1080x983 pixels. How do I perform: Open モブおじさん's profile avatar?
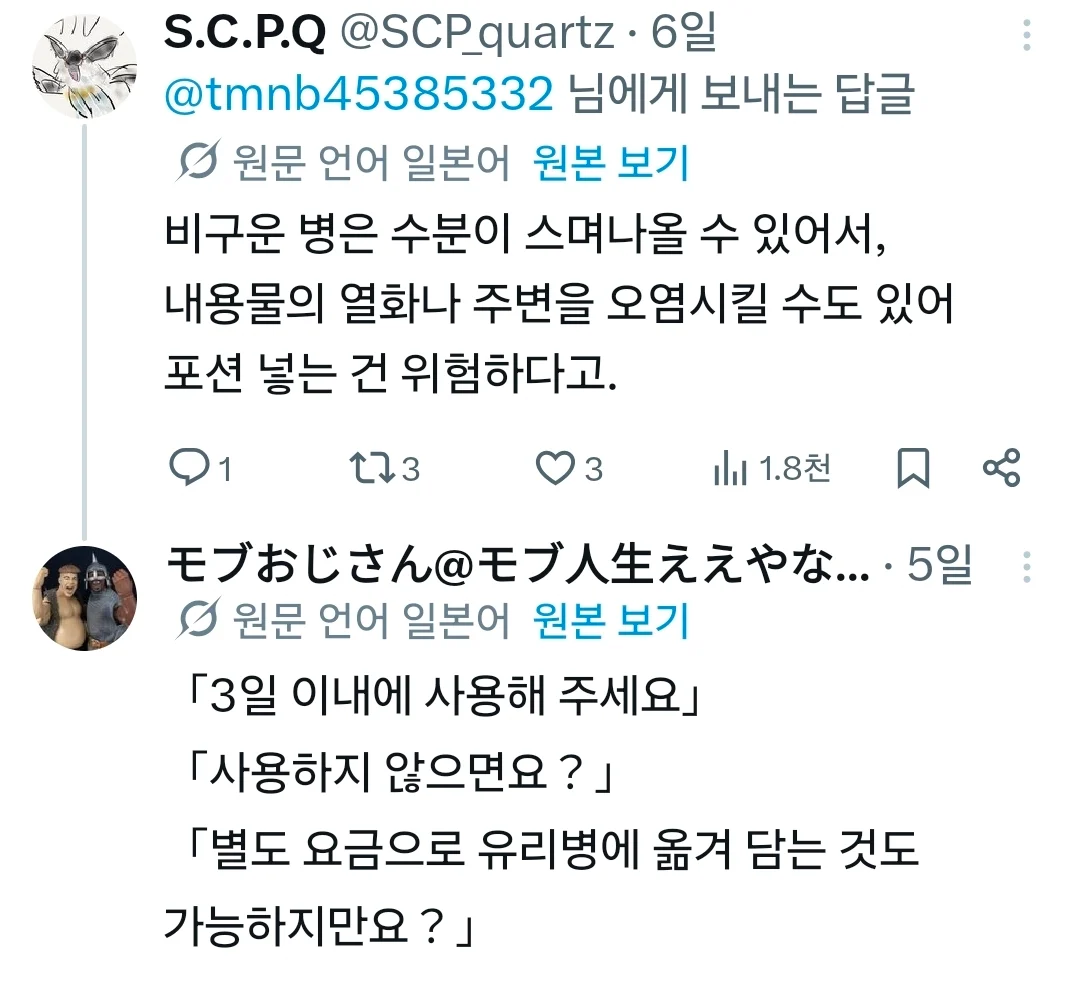pos(85,595)
